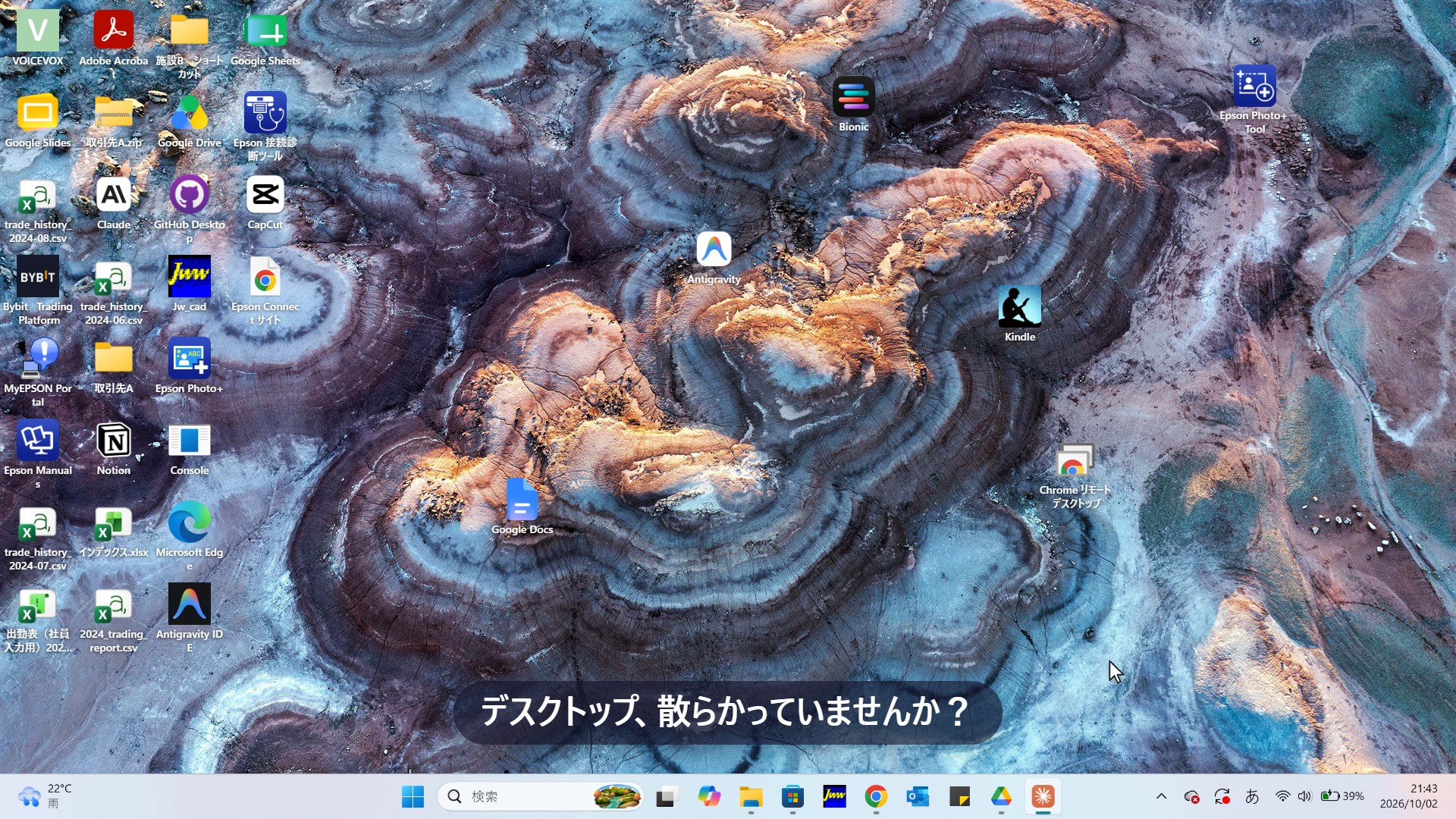This screenshot has width=1456, height=819.
Task: Open Google Drive taskbar icon
Action: (x=1001, y=796)
